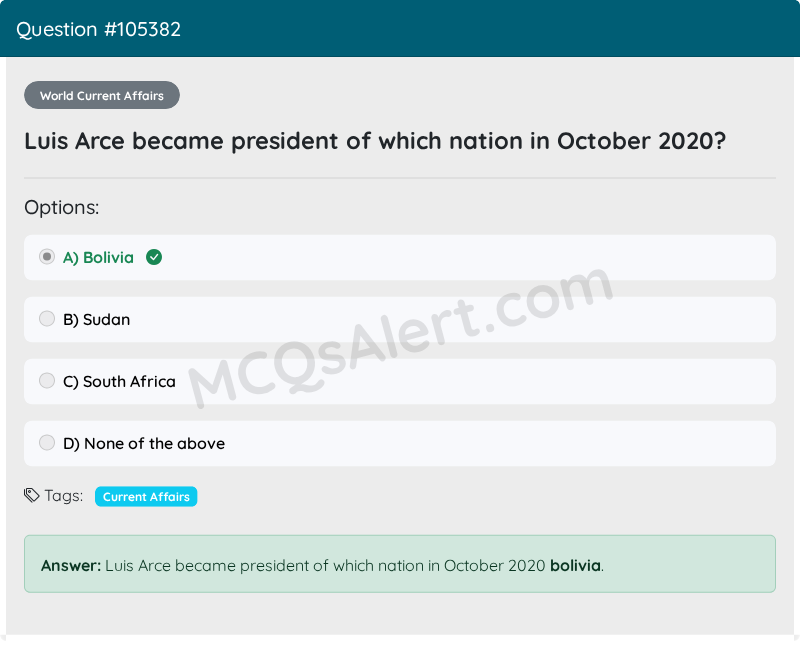Screen dimensions: 800x665
Task: Open the World Current Affairs category badge
Action: click(101, 95)
